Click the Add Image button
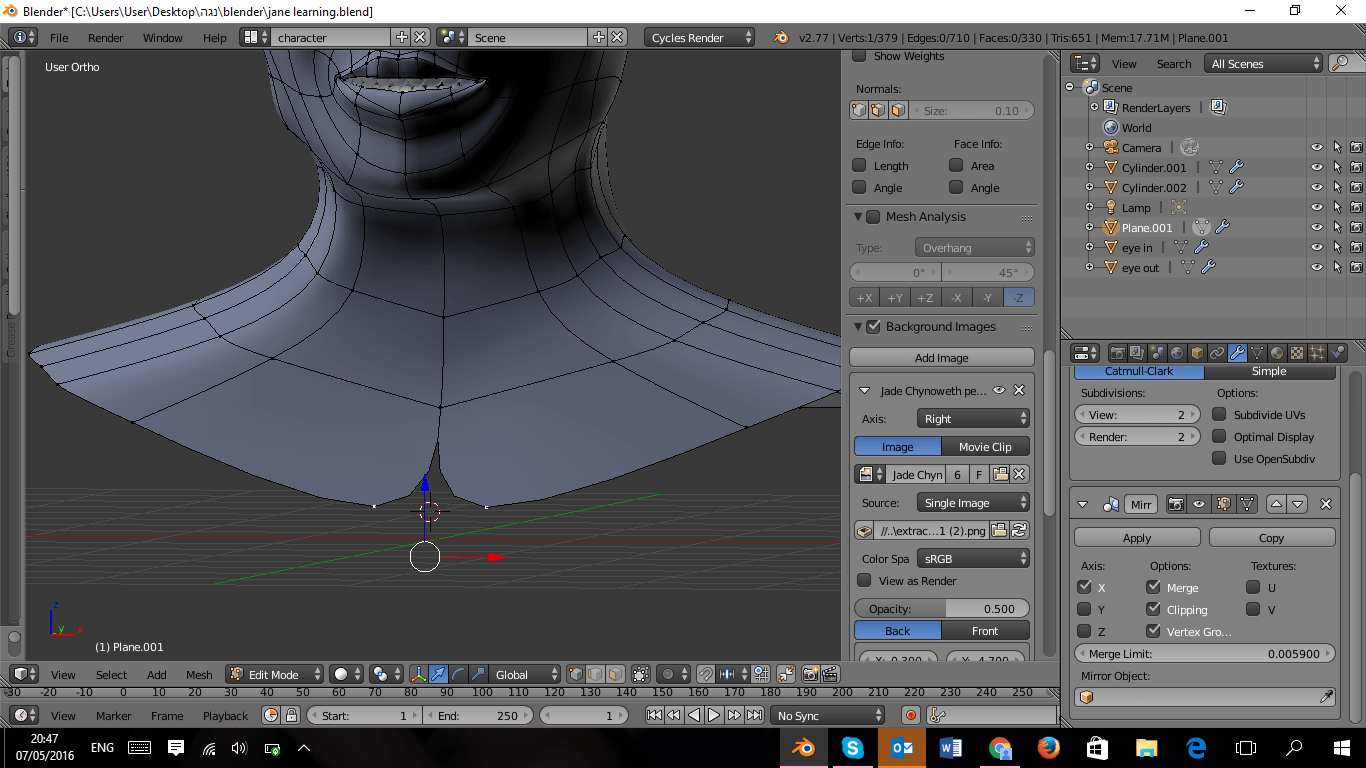Screen dimensions: 1366x768 941,357
